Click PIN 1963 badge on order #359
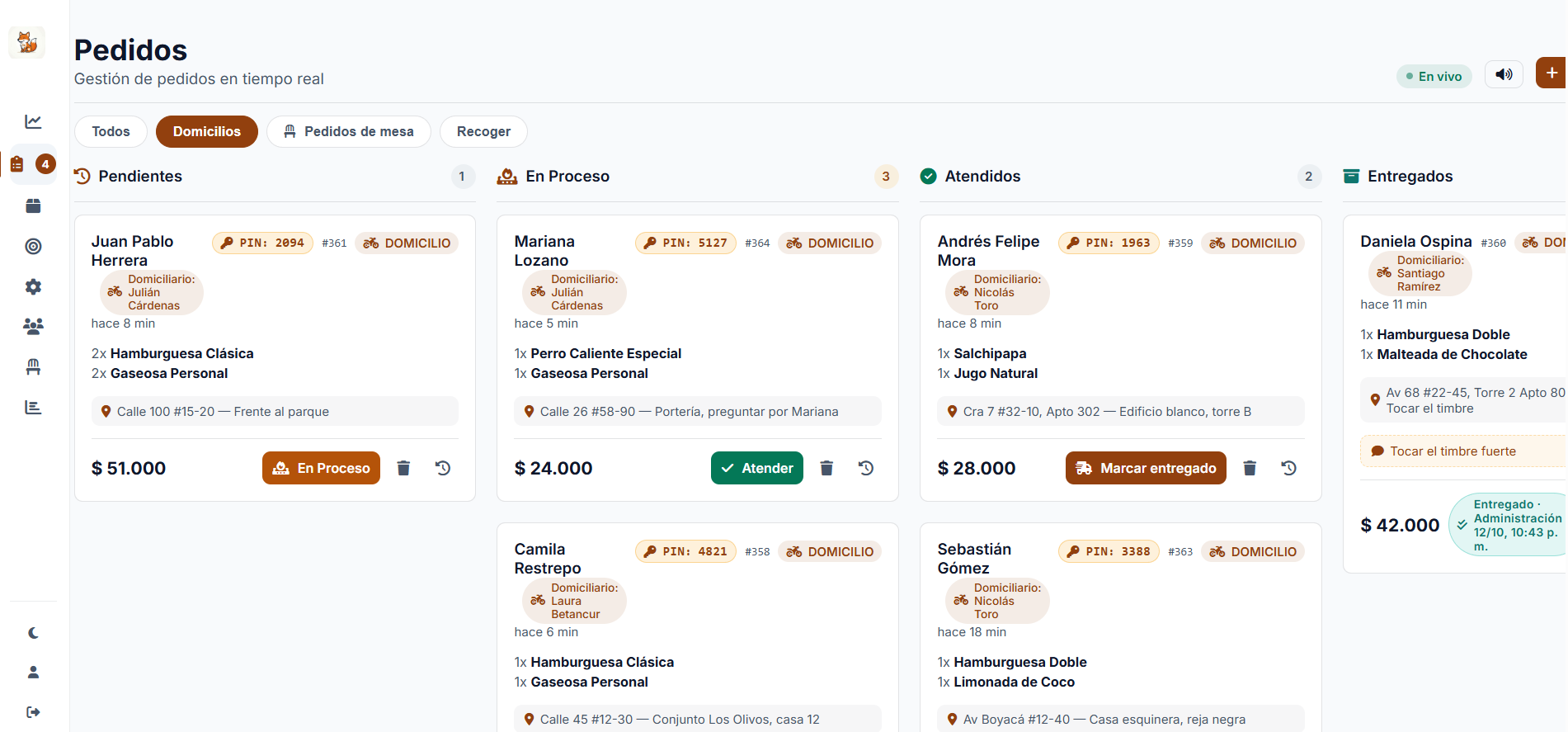This screenshot has width=1568, height=732. 1109,243
